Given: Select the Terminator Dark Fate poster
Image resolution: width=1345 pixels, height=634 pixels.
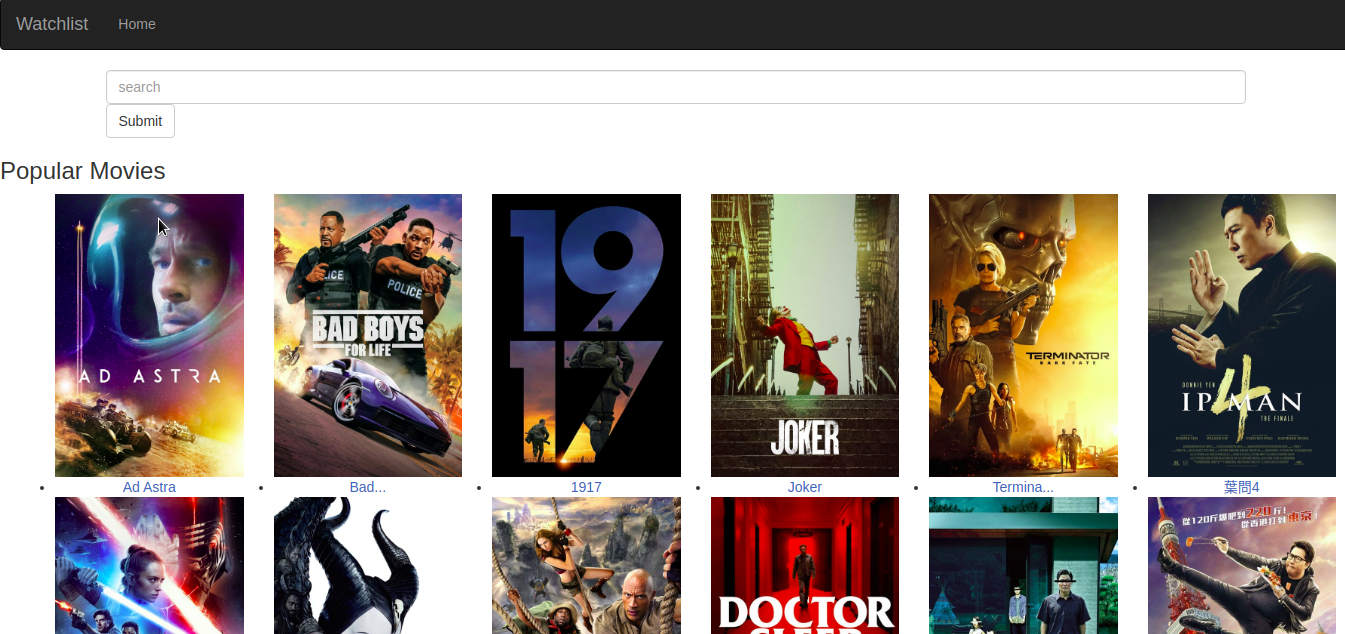Looking at the screenshot, I should (x=1023, y=335).
